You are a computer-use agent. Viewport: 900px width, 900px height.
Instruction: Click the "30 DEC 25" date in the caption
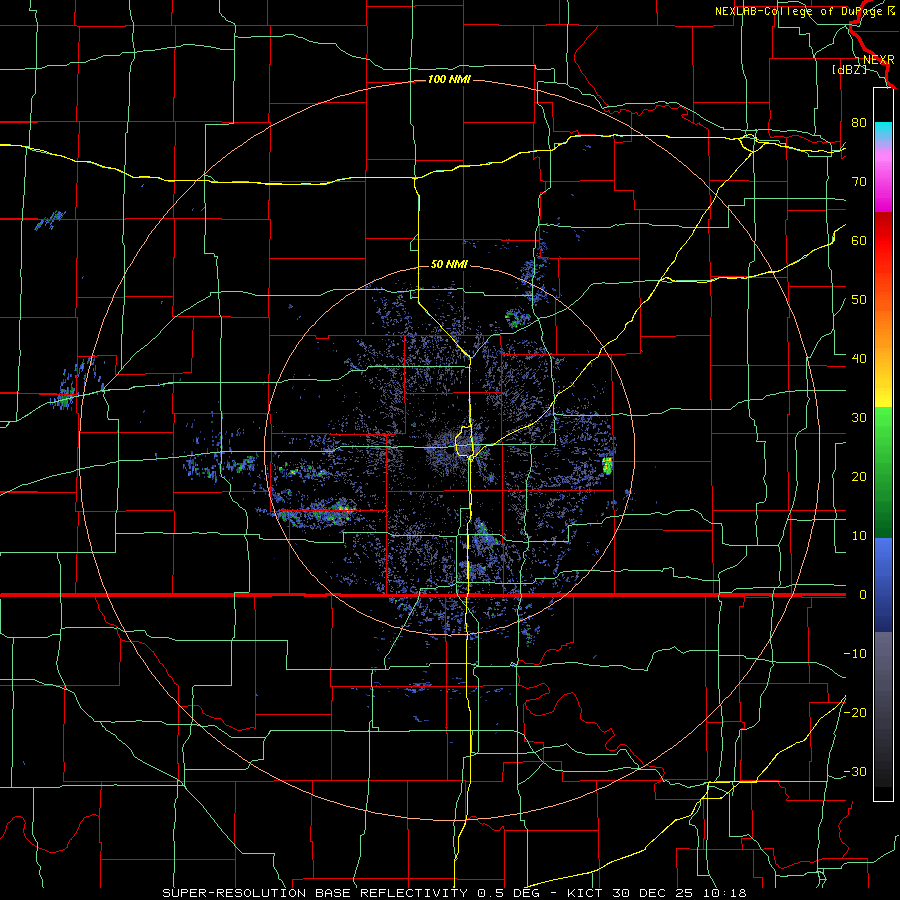coord(654,893)
